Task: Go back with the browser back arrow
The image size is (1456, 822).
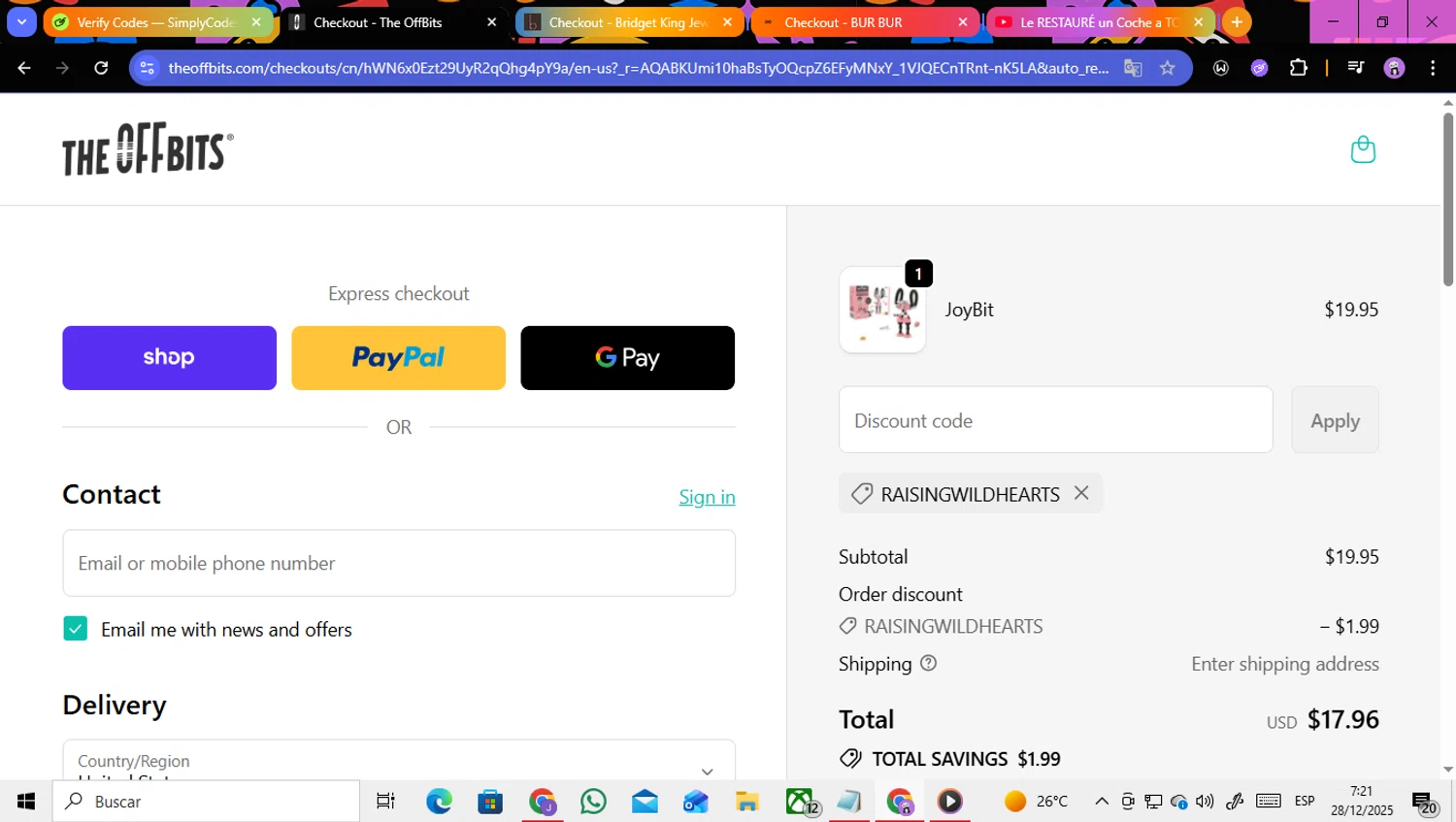Action: point(24,68)
